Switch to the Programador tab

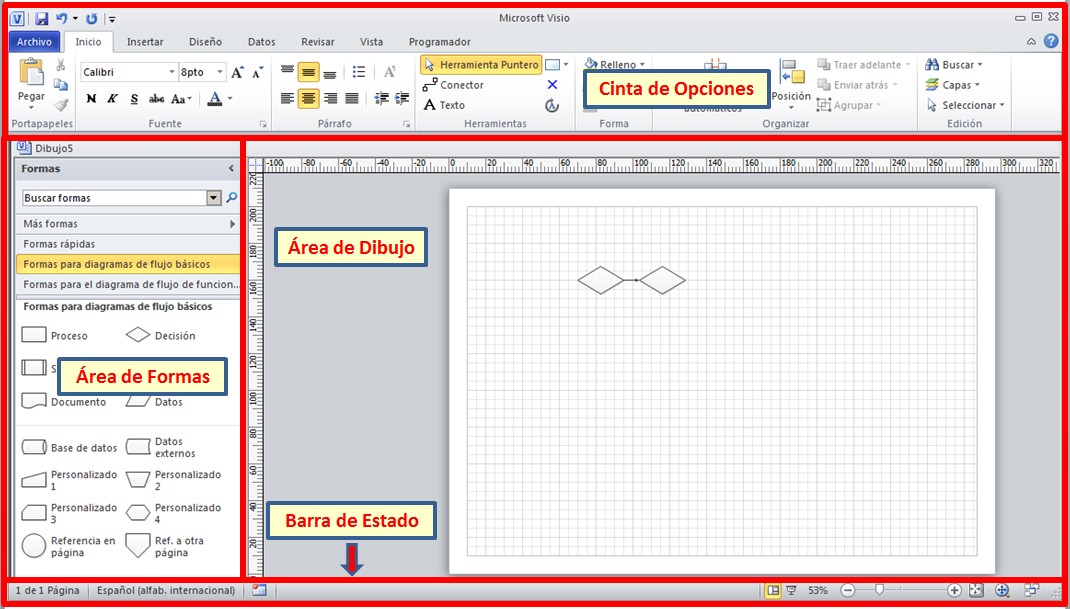pos(439,42)
